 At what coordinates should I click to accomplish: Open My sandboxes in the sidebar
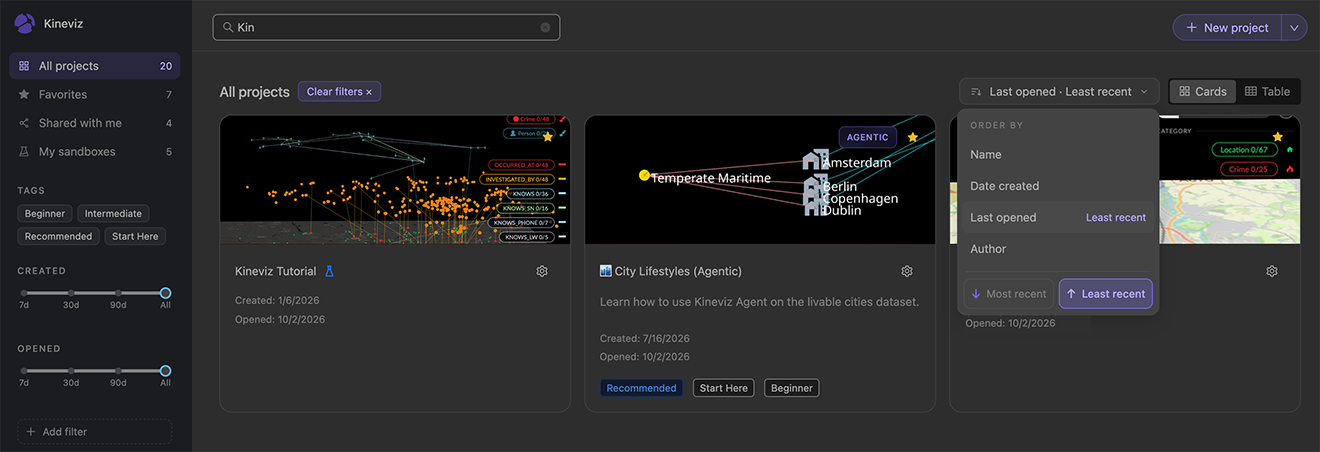[95, 152]
